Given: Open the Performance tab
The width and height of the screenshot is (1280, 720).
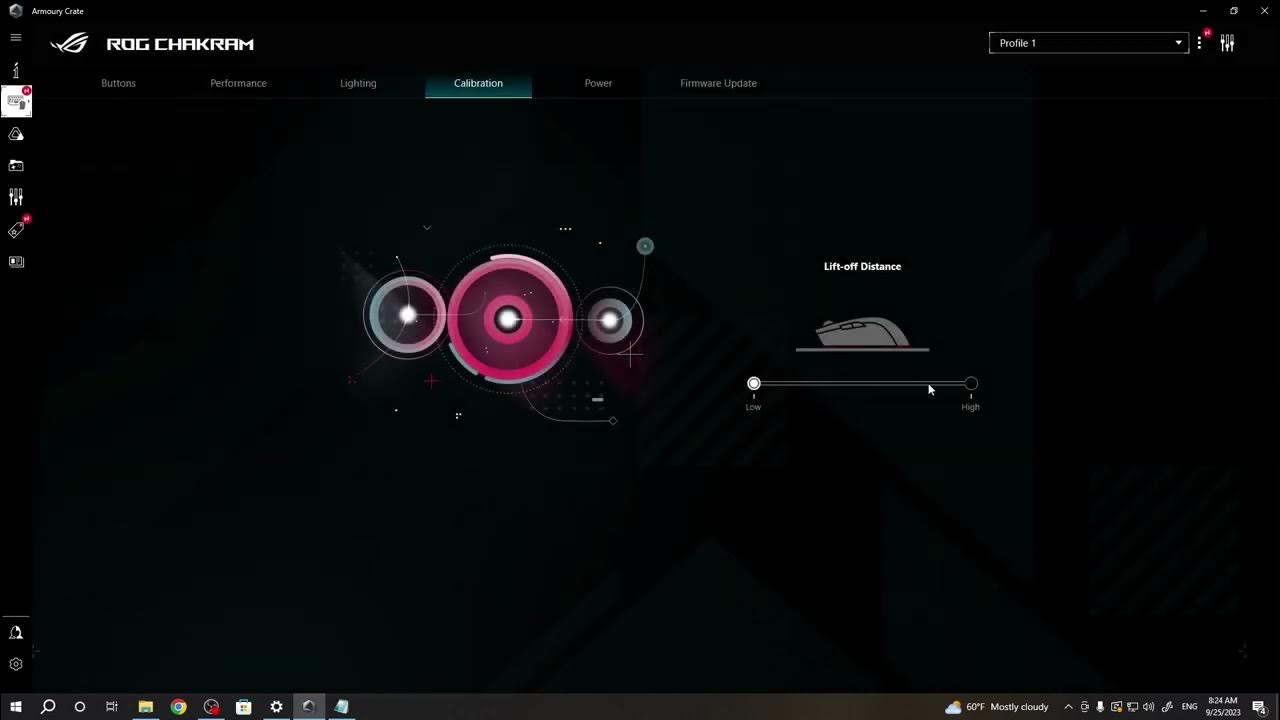Looking at the screenshot, I should point(238,83).
